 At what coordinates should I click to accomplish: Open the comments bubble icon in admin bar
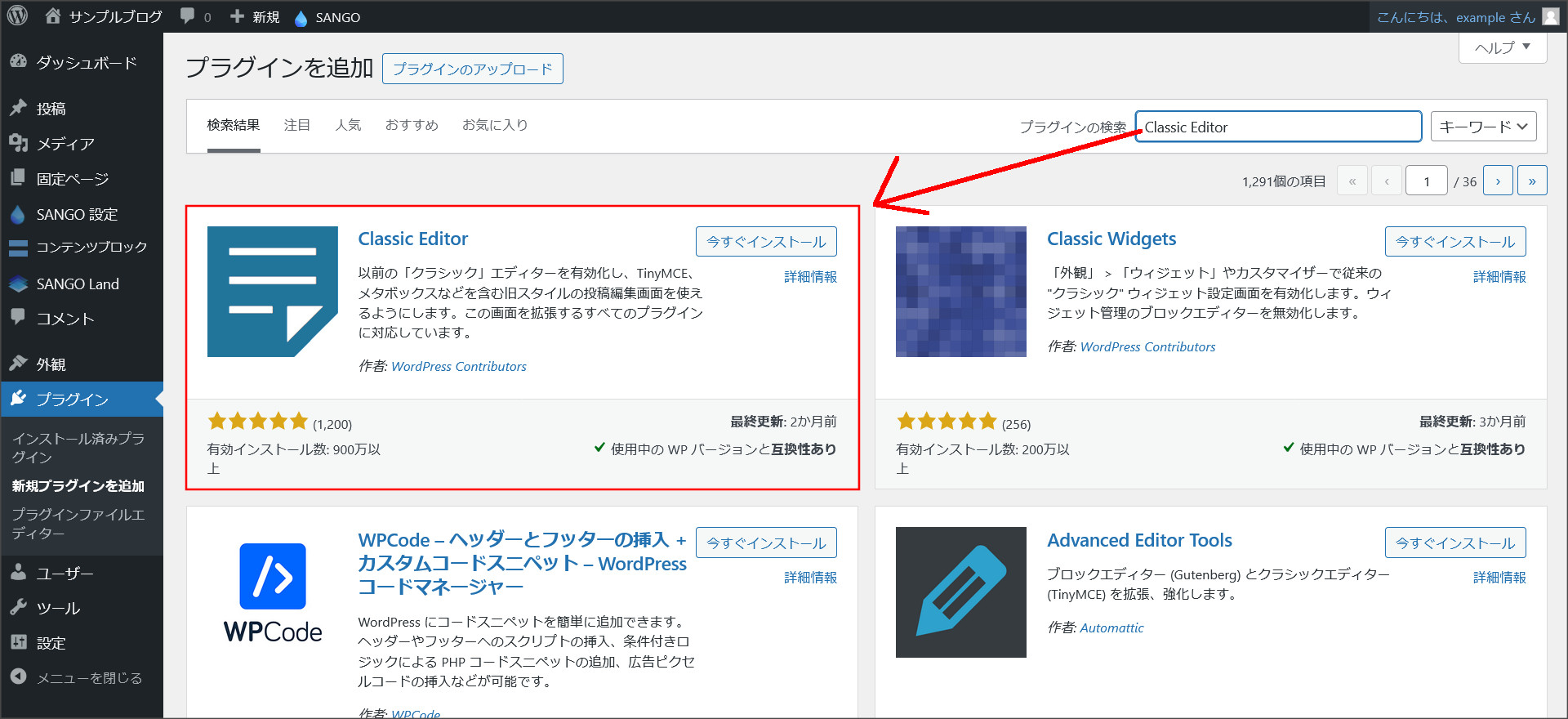point(189,16)
